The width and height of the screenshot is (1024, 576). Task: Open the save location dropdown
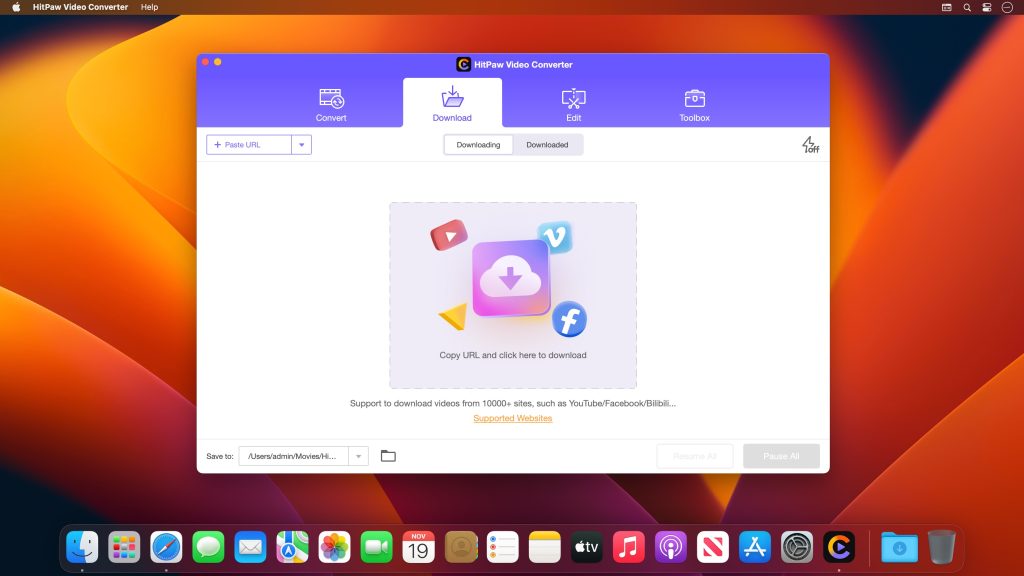(358, 455)
